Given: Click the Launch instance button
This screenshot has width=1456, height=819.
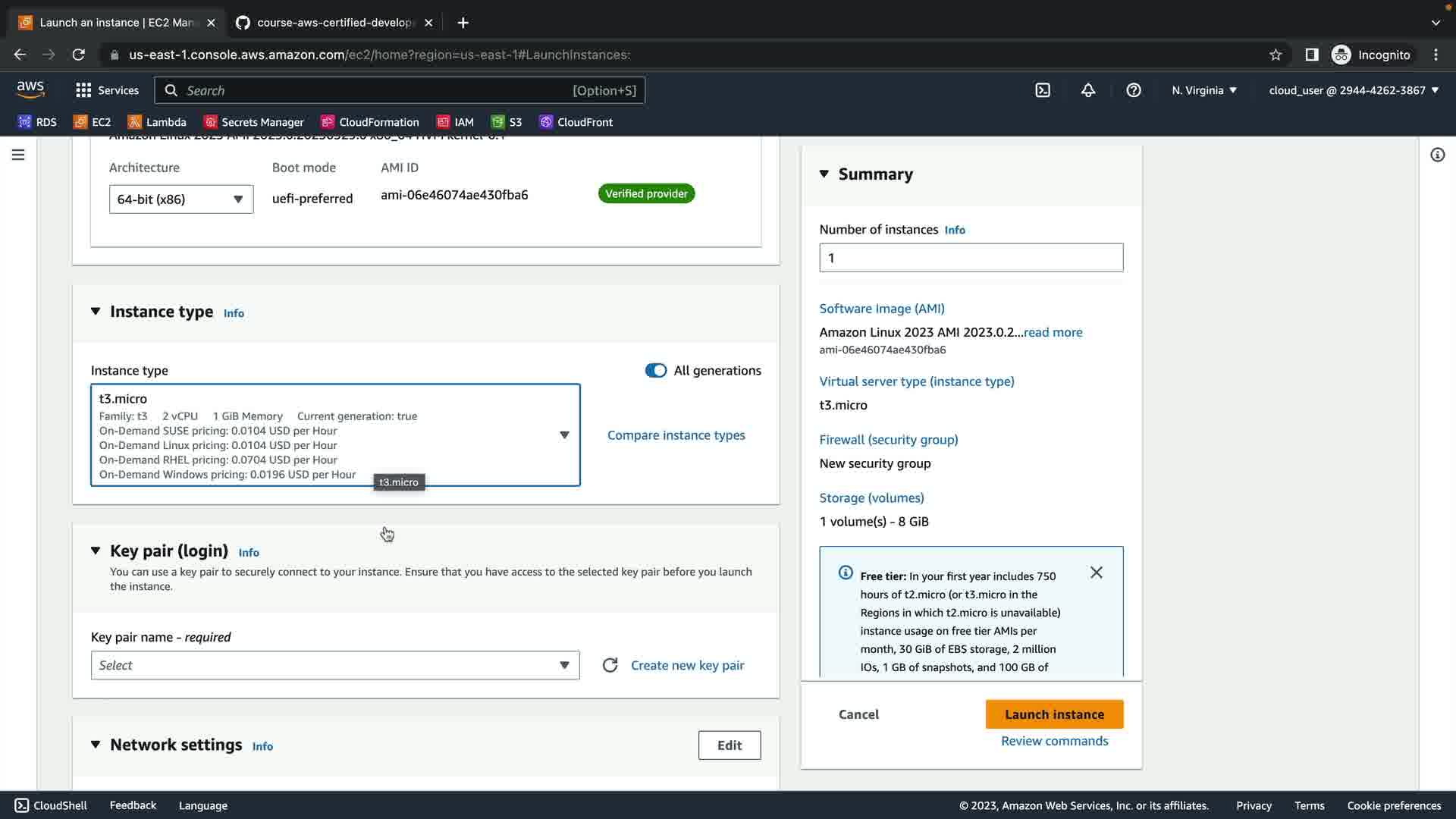Looking at the screenshot, I should click(x=1054, y=714).
